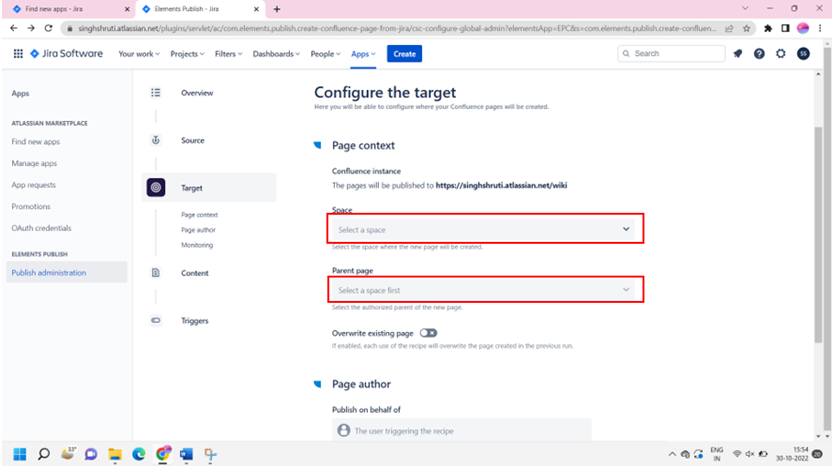832x466 pixels.
Task: Open Manage apps link
Action: tap(34, 163)
